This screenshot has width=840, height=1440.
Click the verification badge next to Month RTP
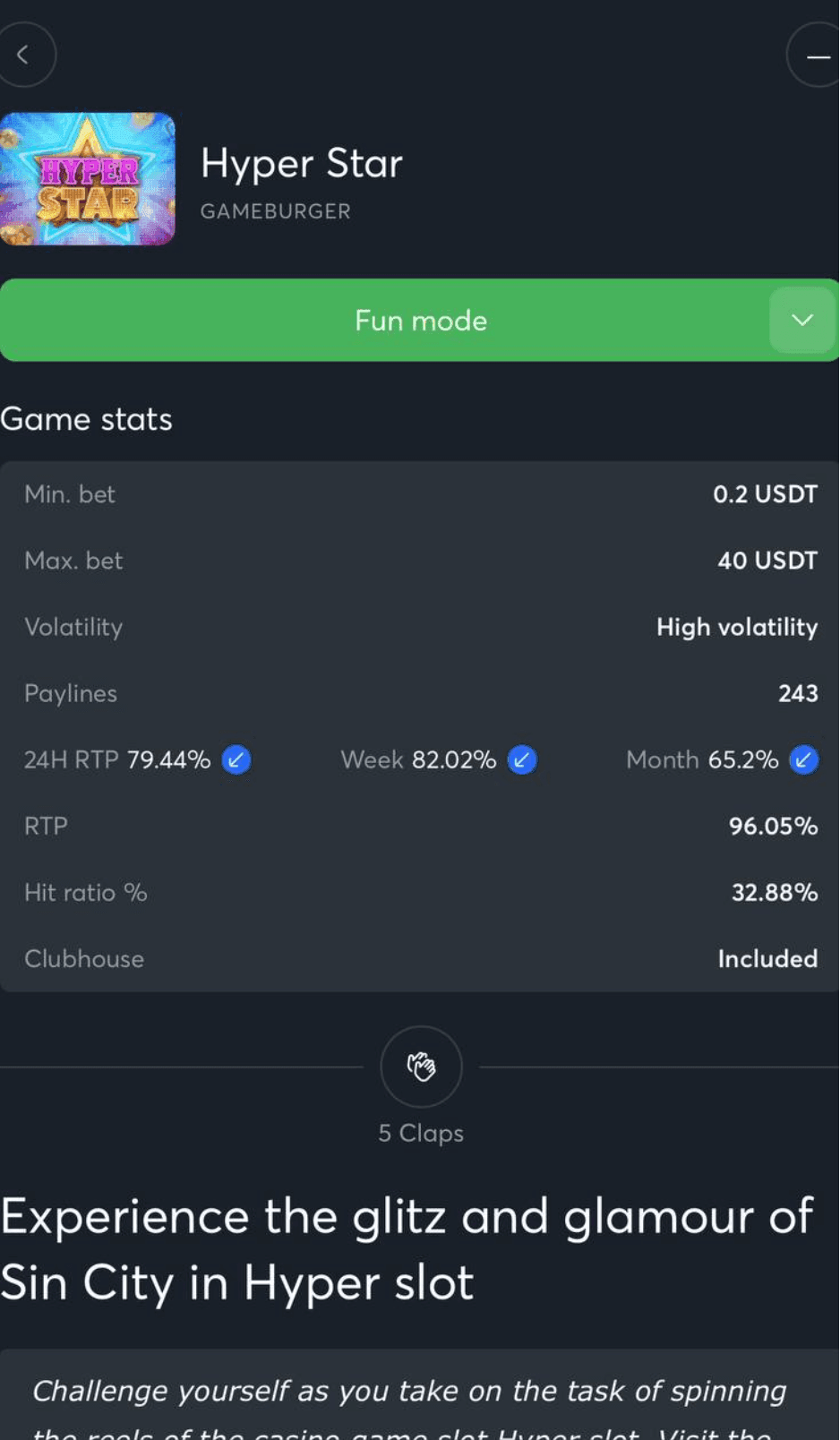coord(803,759)
